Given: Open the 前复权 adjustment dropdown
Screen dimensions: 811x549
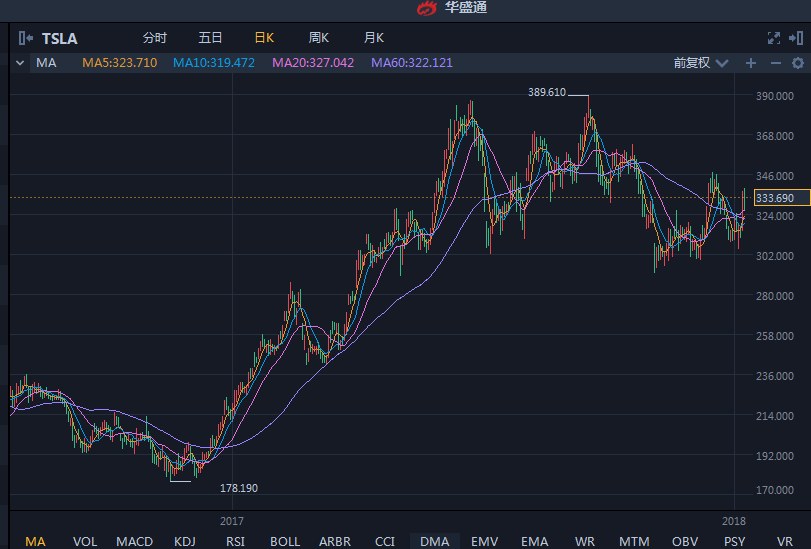Looking at the screenshot, I should coord(697,63).
